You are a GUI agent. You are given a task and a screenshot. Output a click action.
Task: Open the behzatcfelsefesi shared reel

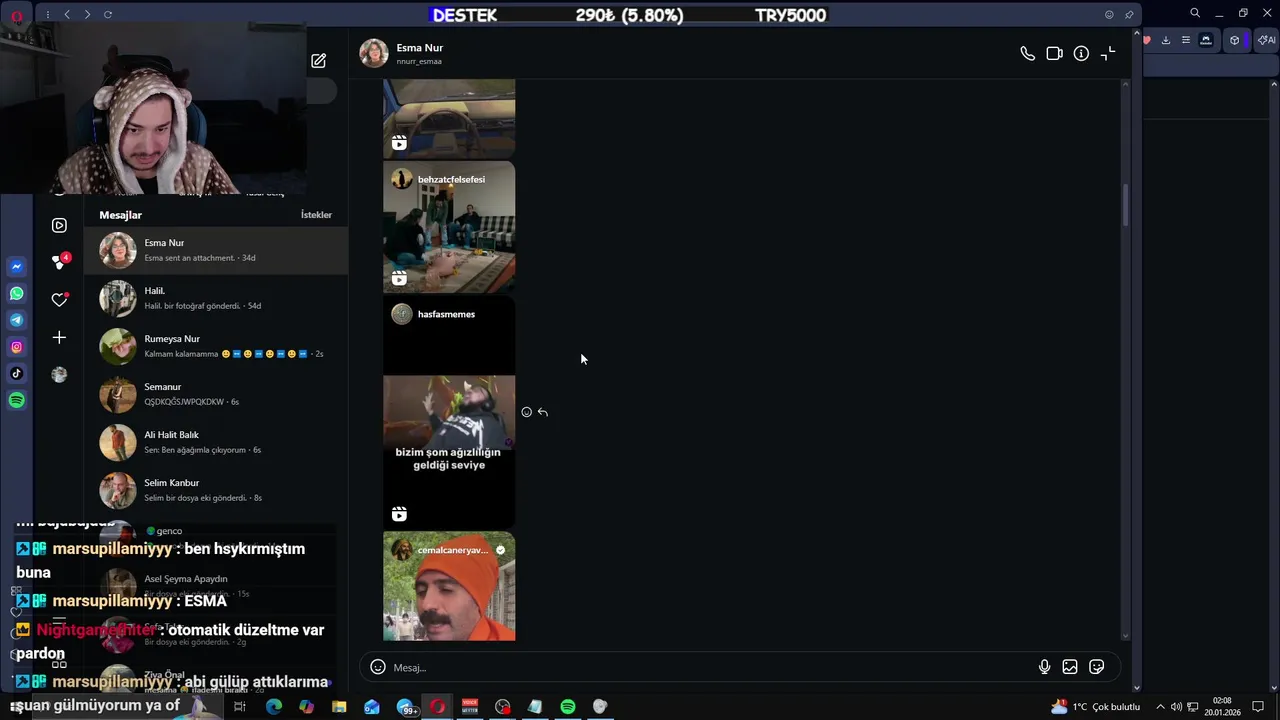449,227
